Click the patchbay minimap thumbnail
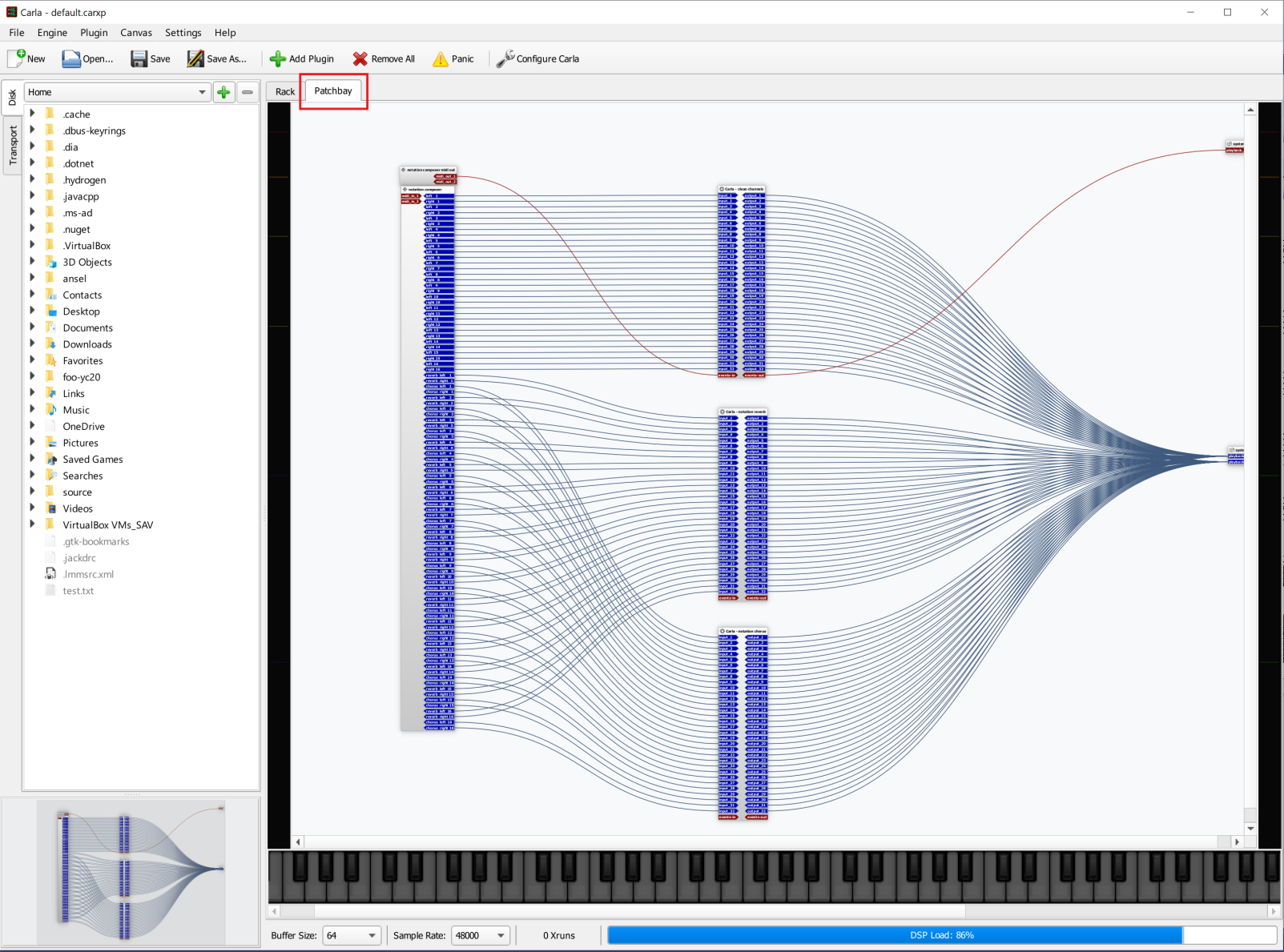This screenshot has width=1284, height=952. (131, 872)
